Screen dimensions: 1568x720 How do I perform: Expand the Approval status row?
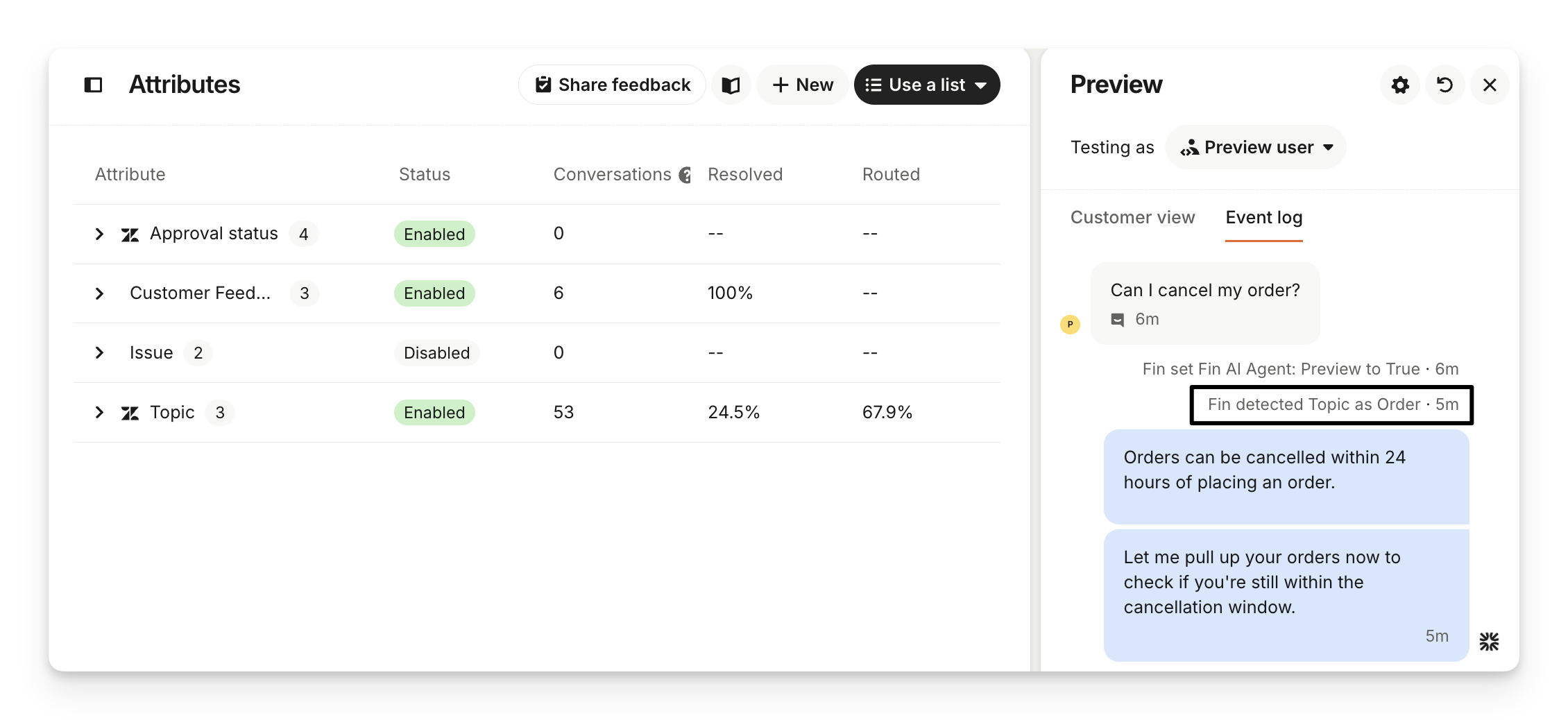99,234
